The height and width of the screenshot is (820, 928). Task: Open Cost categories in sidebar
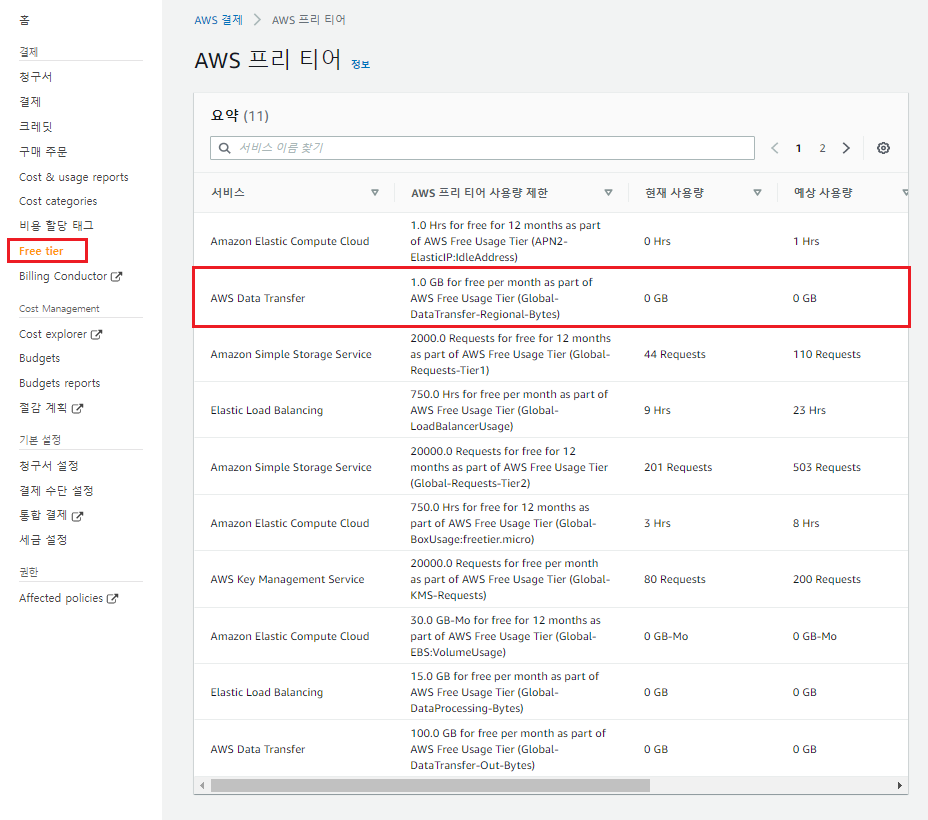click(58, 201)
